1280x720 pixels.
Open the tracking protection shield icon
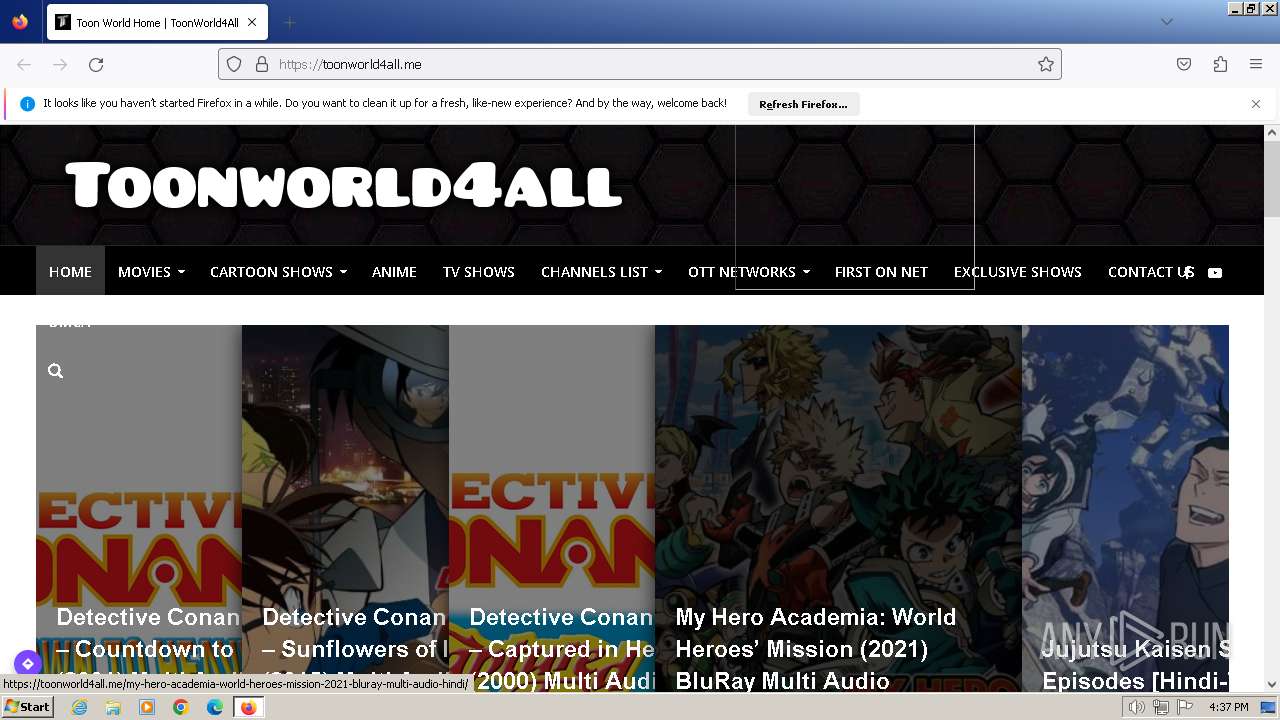coord(234,64)
